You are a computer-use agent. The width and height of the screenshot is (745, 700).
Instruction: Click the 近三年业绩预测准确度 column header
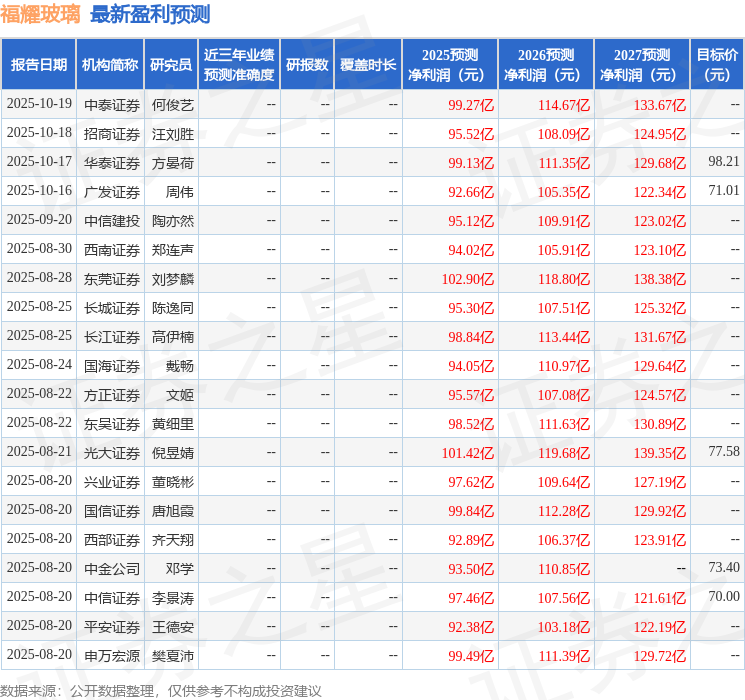[238, 64]
